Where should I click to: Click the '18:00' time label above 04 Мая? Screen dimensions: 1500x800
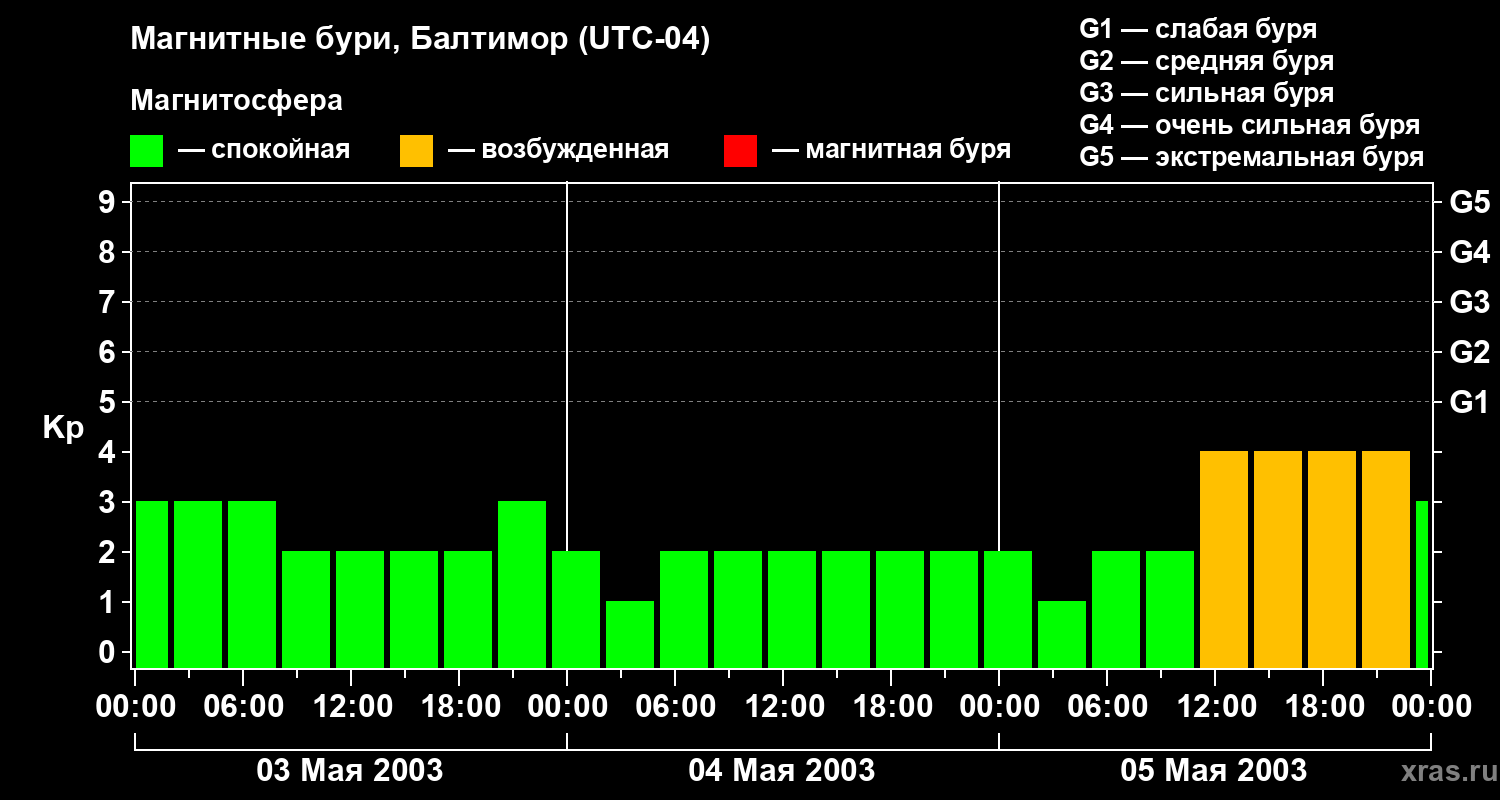[892, 707]
